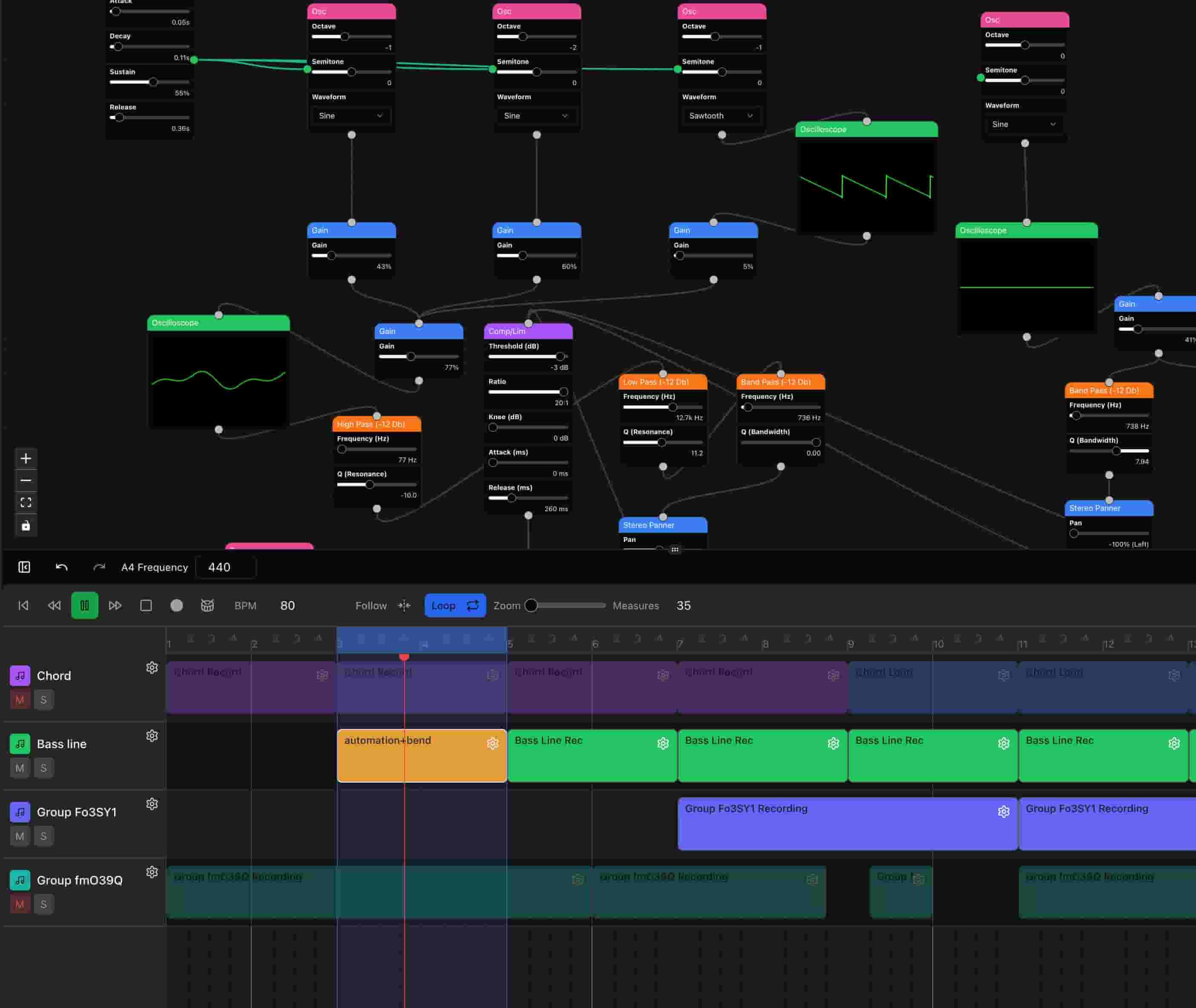Image resolution: width=1196 pixels, height=1008 pixels.
Task: Click the A4 Frequency input field
Action: (226, 567)
